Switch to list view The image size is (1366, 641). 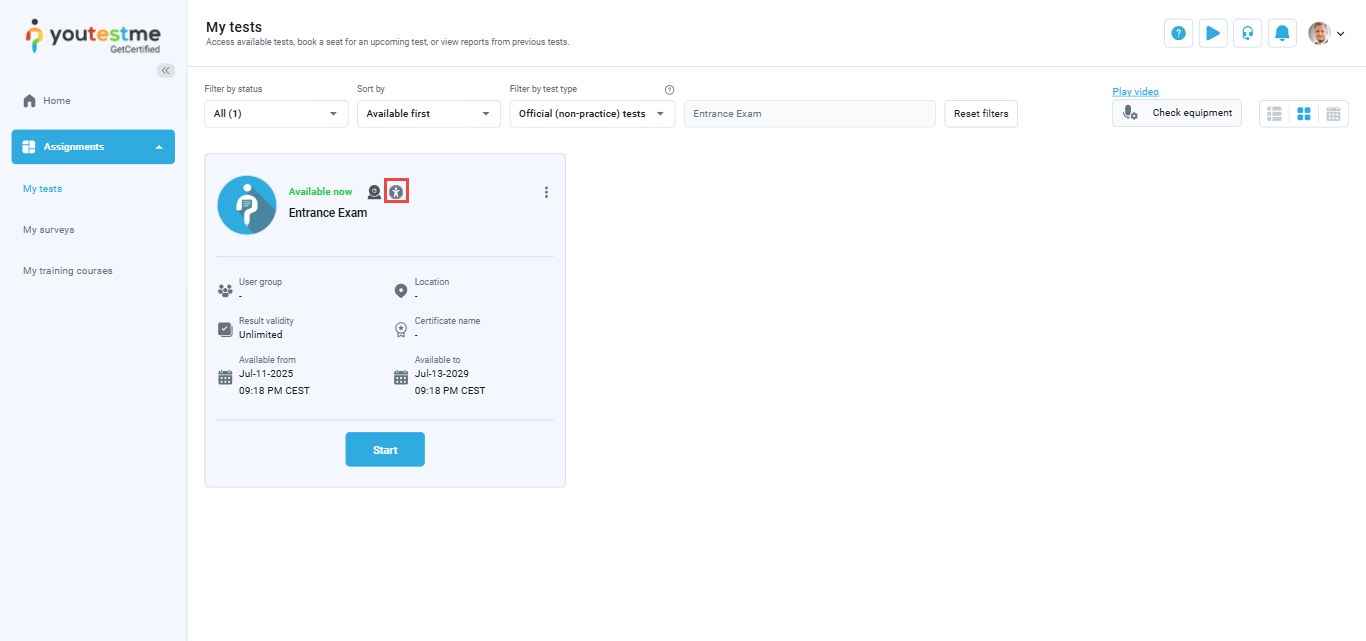click(x=1274, y=114)
